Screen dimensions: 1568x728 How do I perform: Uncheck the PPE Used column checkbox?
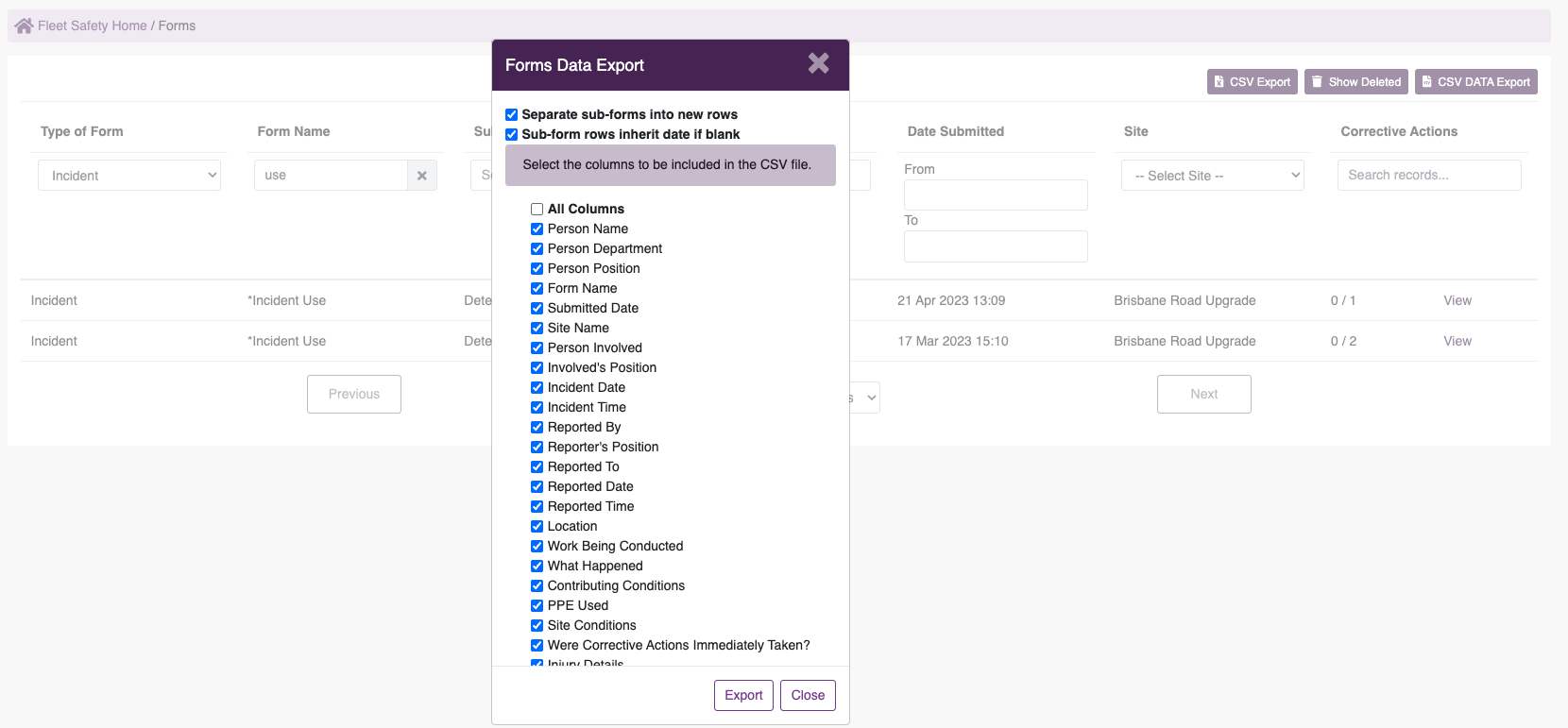(x=537, y=605)
